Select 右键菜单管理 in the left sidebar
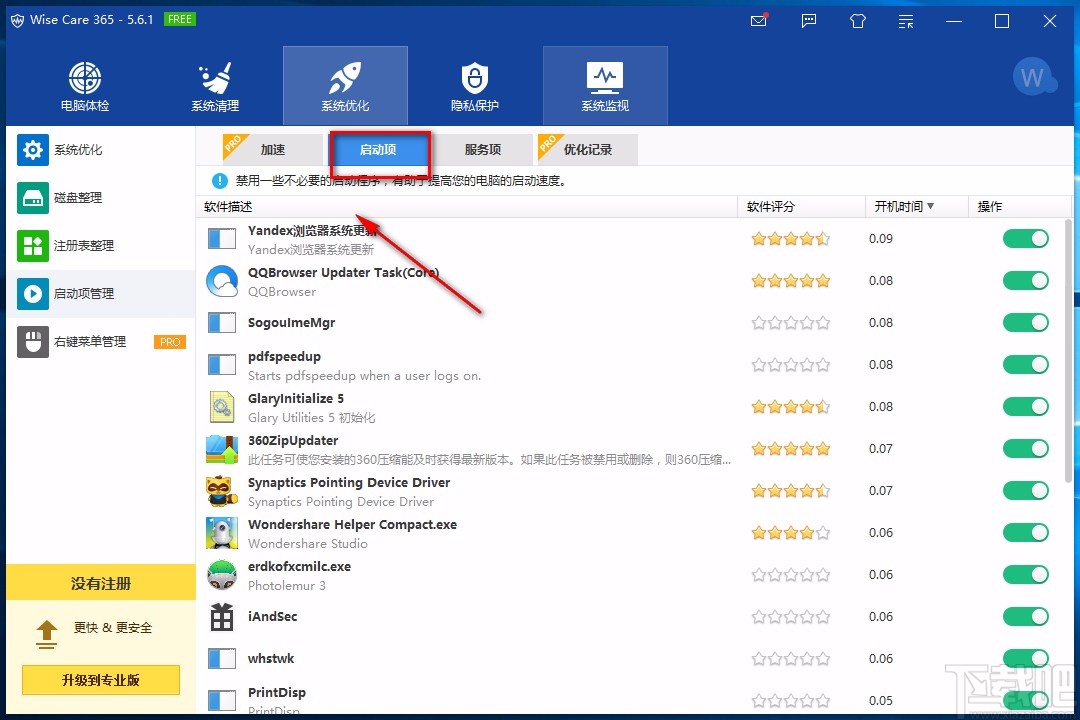 coord(101,342)
